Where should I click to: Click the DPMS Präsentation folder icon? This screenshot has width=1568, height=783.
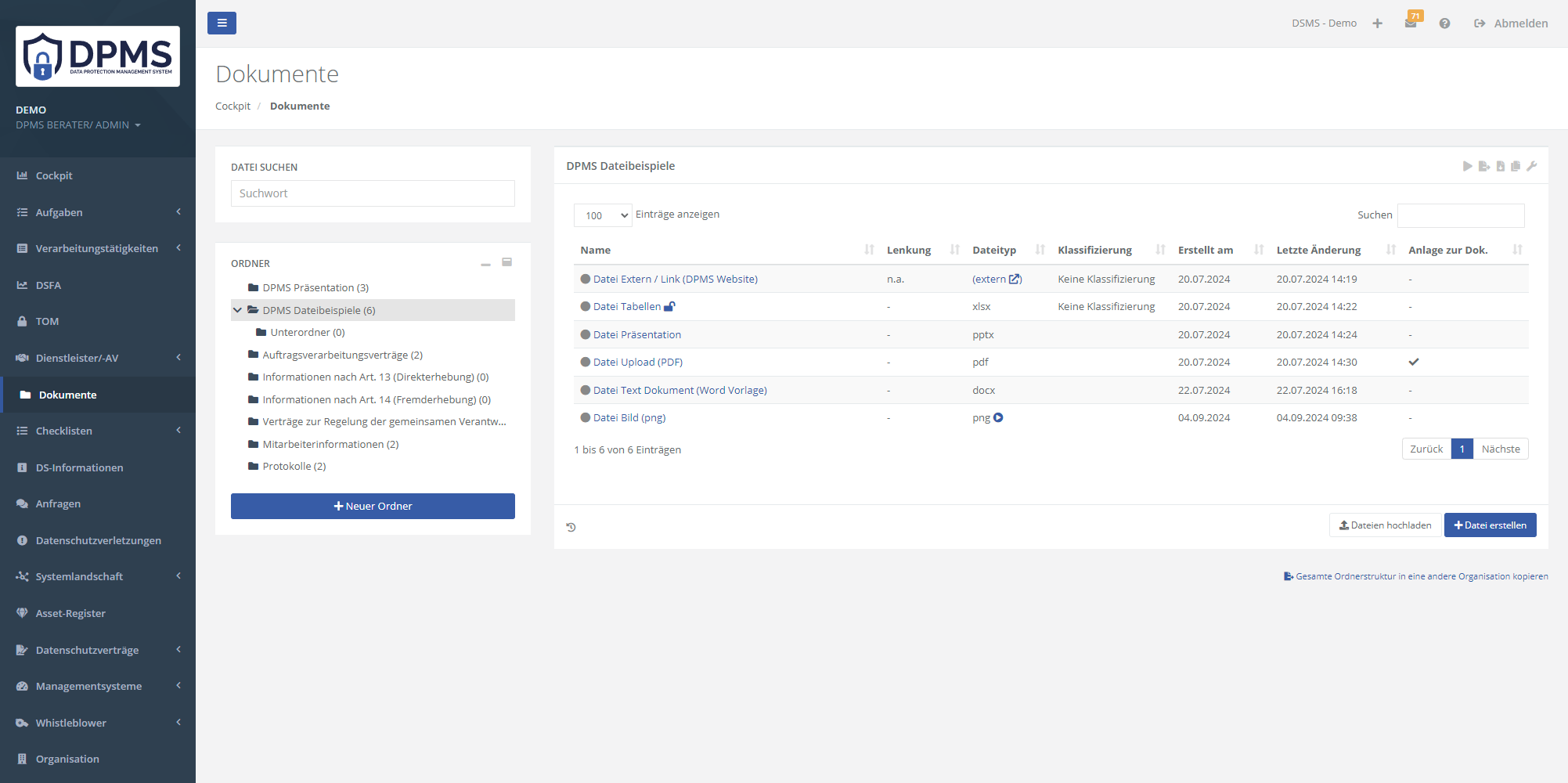253,287
